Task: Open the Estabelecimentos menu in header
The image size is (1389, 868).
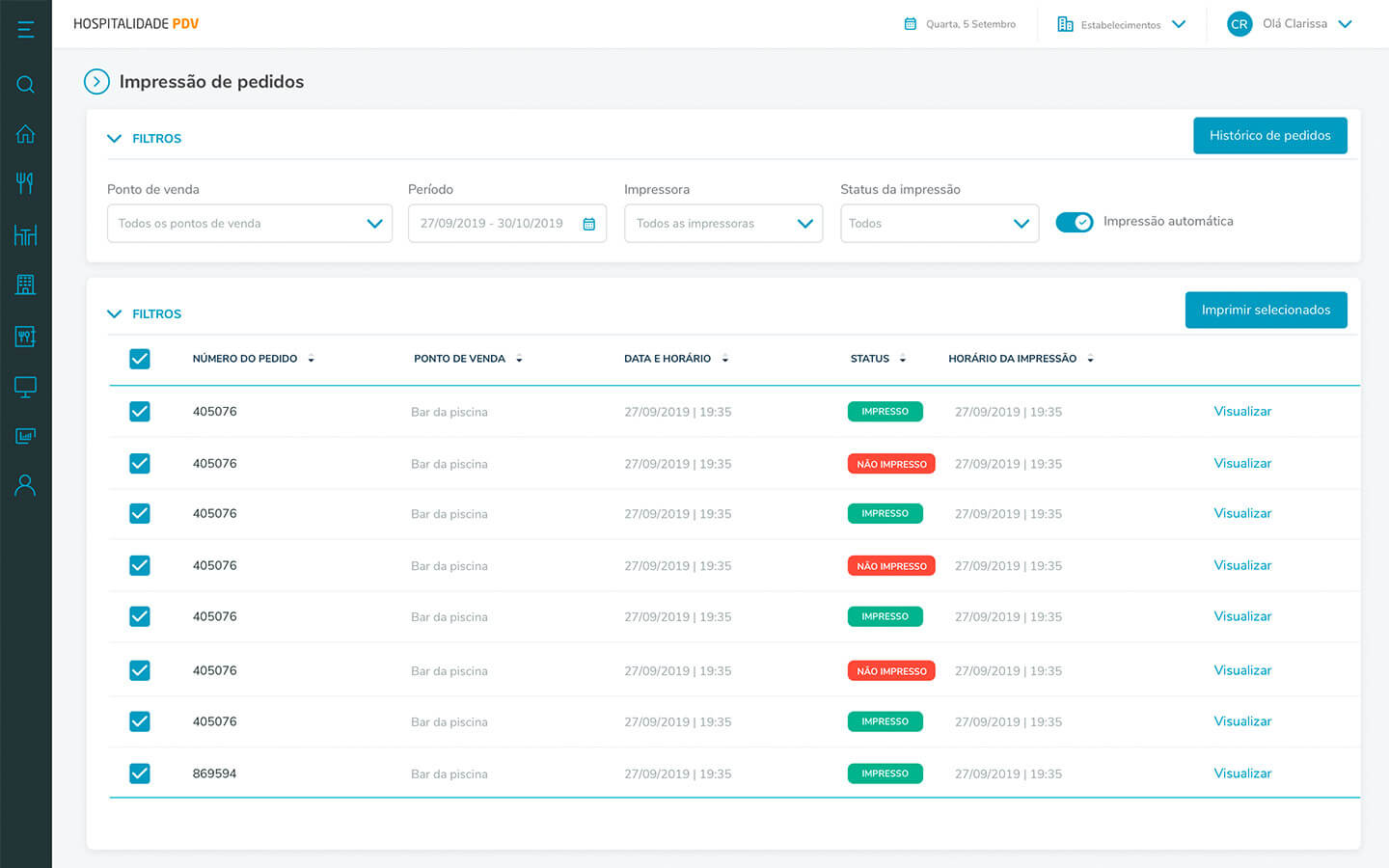Action: point(1121,24)
